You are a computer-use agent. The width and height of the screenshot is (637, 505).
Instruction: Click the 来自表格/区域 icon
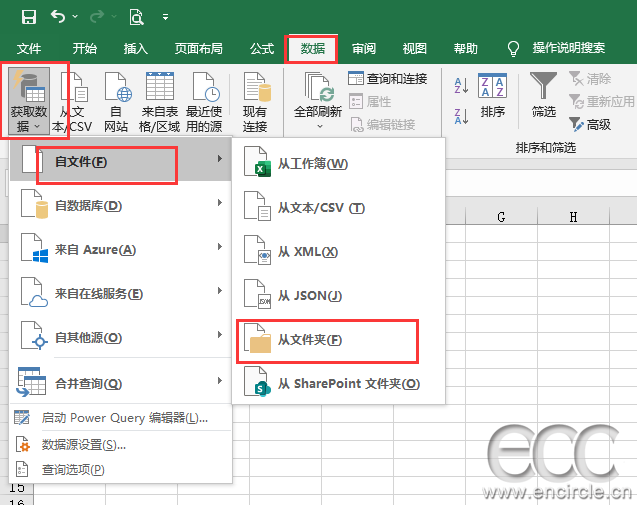161,90
